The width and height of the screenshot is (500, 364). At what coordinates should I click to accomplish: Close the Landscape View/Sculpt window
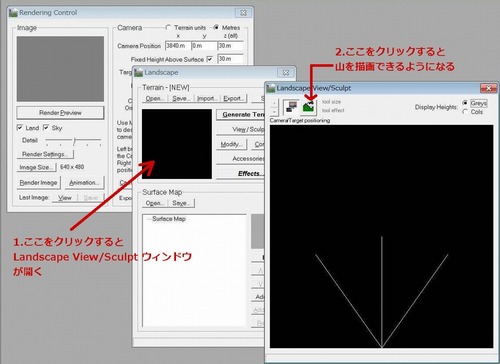[x=488, y=88]
